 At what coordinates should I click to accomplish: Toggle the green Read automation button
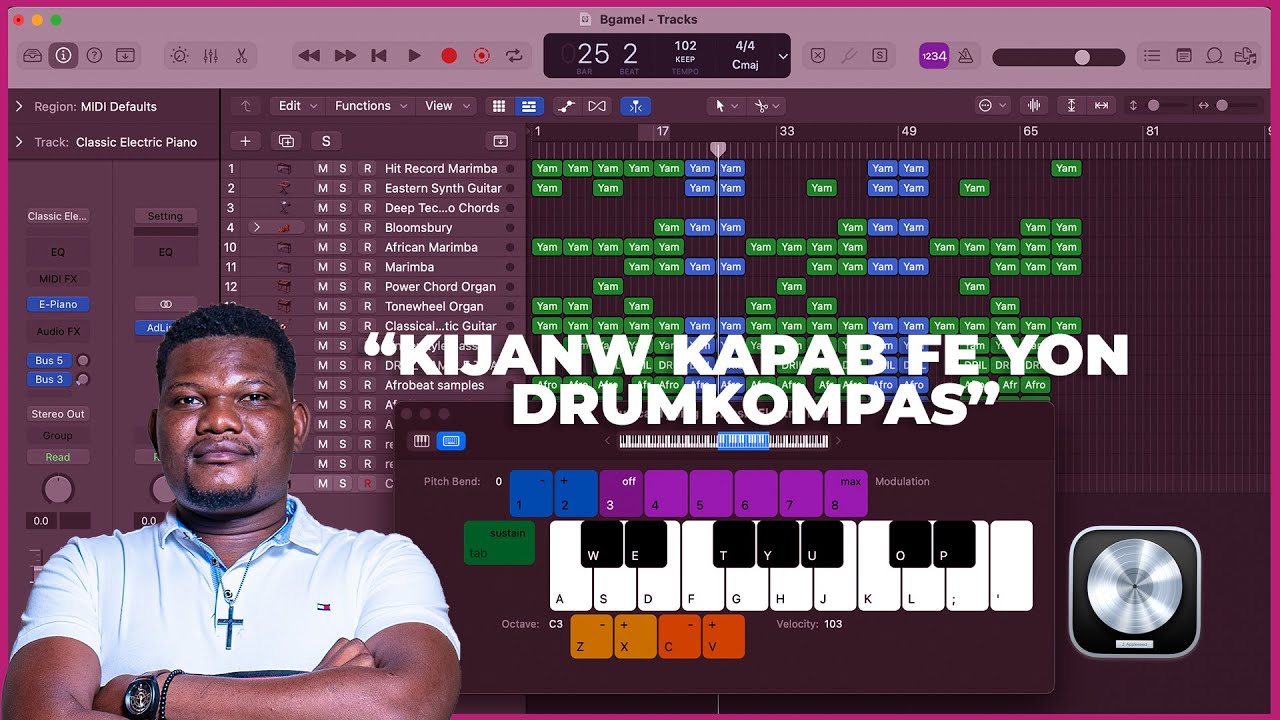[58, 457]
